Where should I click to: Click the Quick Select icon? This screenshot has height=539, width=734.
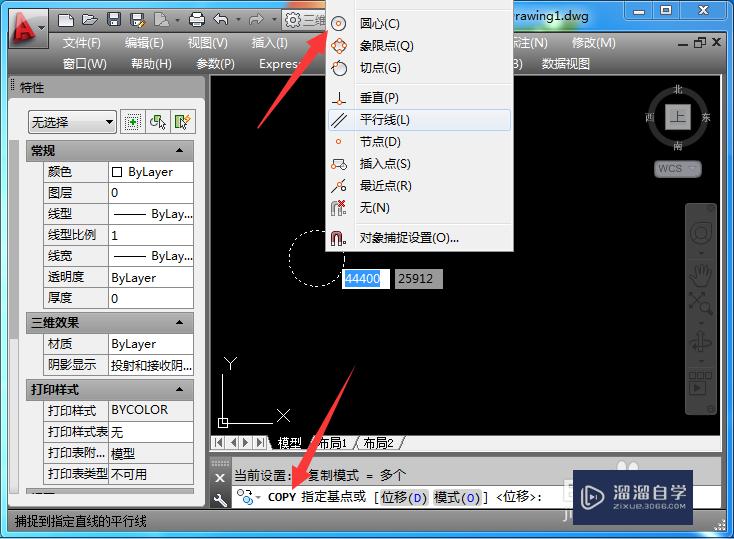click(x=183, y=122)
